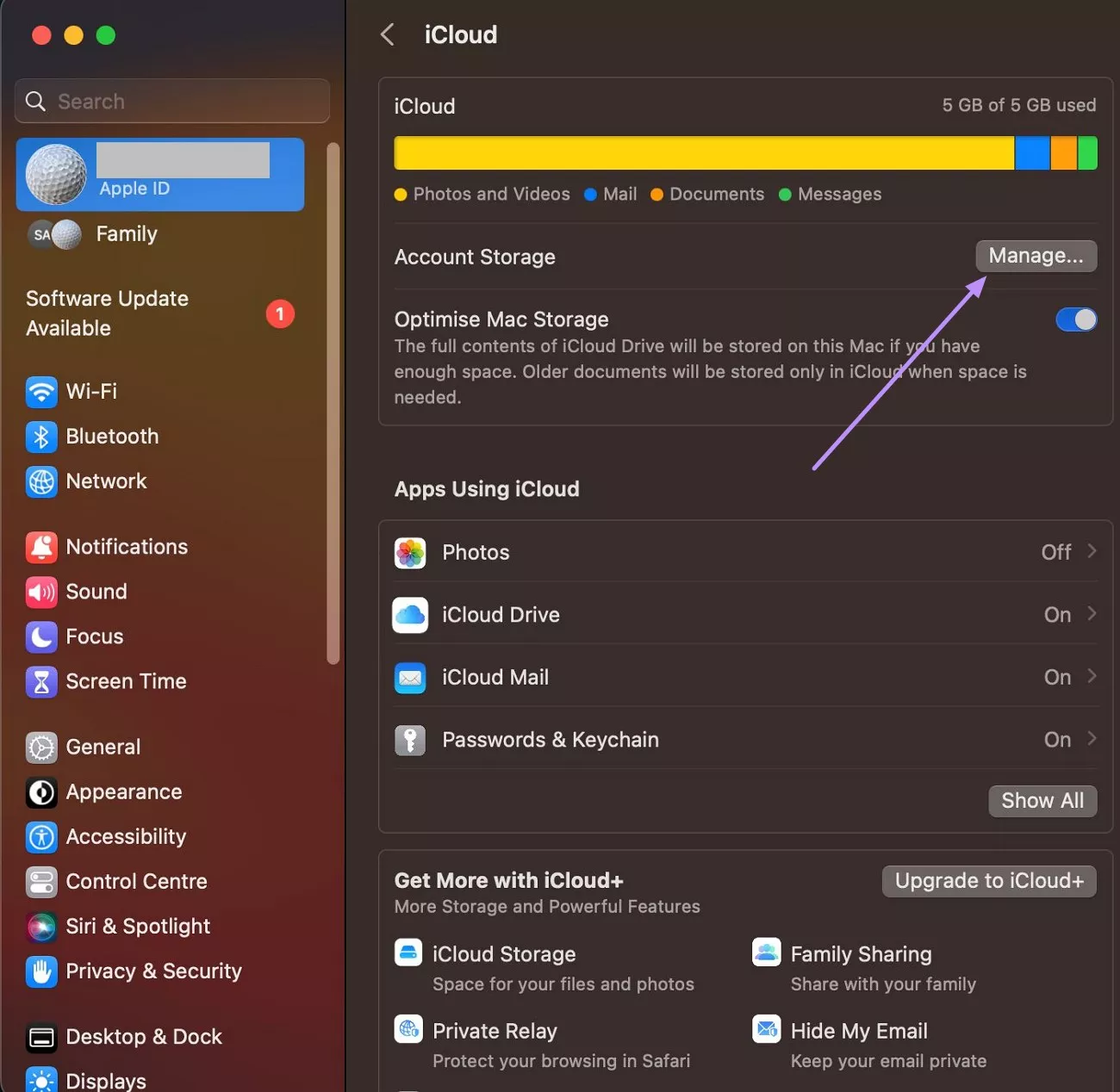Image resolution: width=1120 pixels, height=1092 pixels.
Task: Click the Manage... account storage button
Action: point(1036,256)
